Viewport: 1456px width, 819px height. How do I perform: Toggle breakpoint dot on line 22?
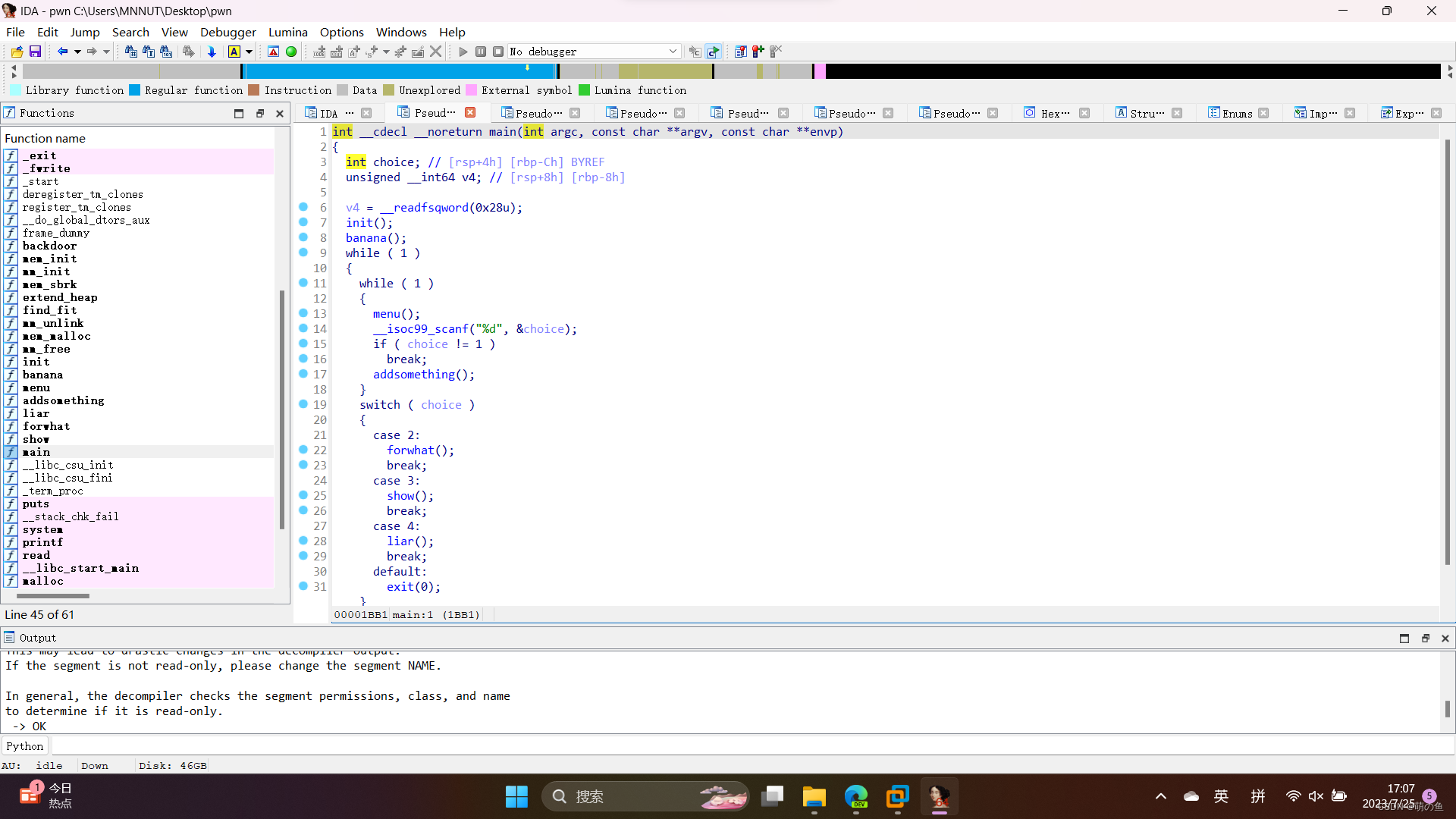click(303, 450)
